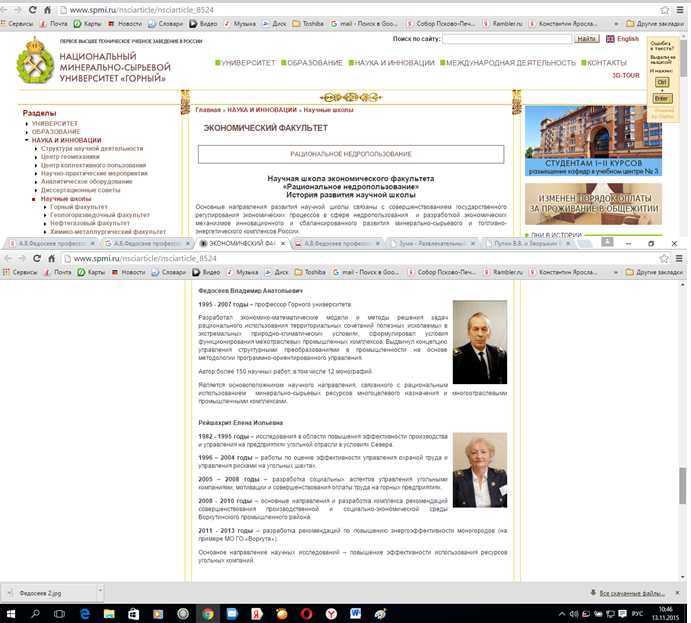Show more bookmarks chevron in upper window
This screenshot has width=691, height=623.
616,24
